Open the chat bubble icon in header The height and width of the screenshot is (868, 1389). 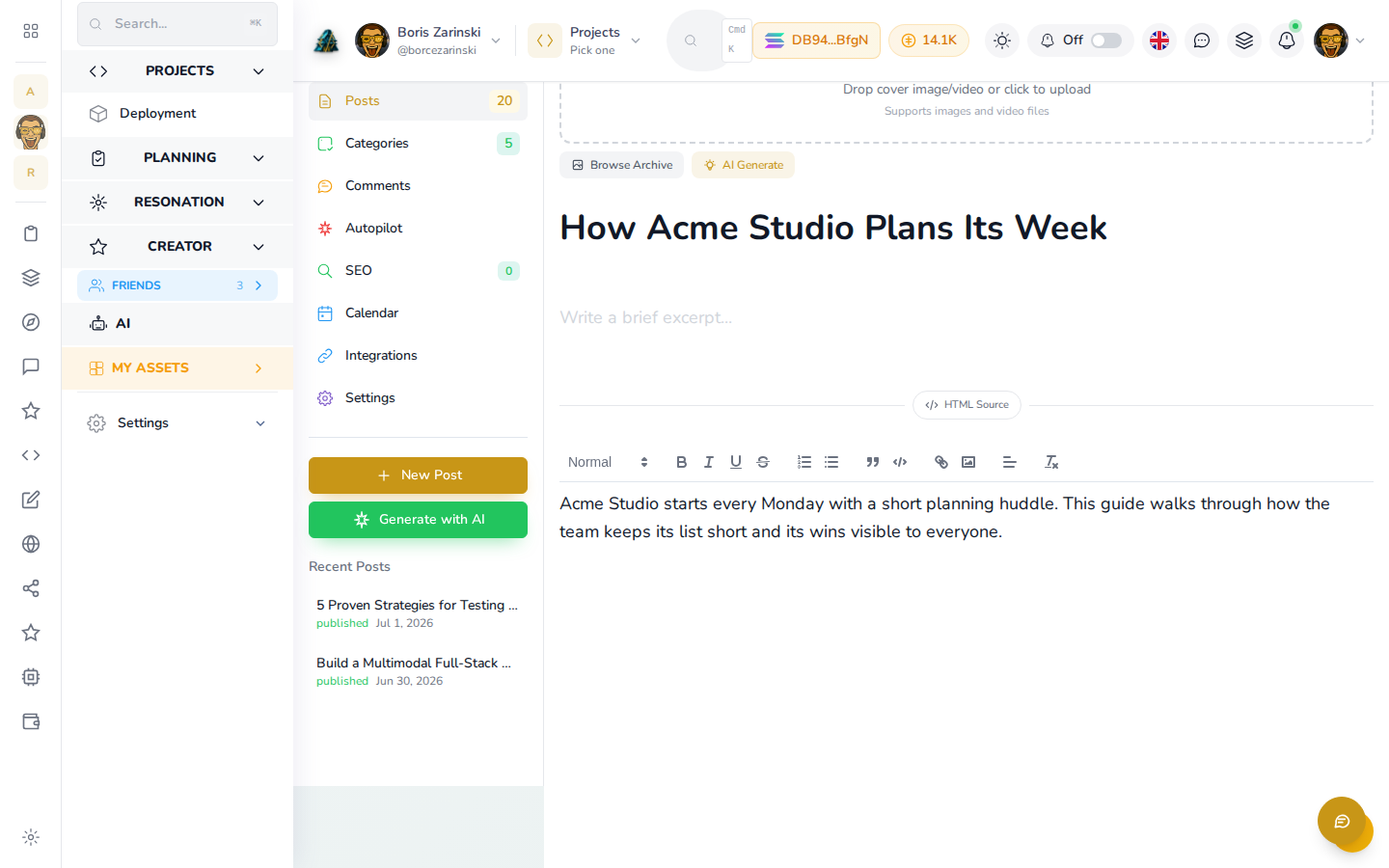[1202, 41]
